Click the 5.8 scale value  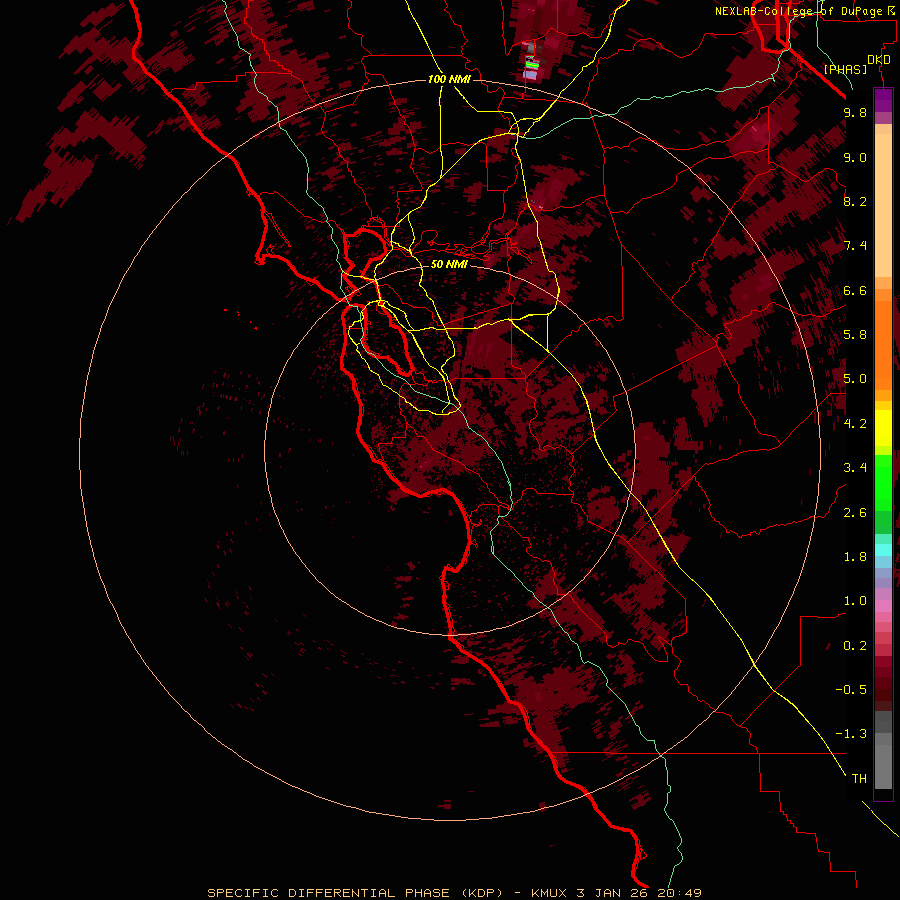[855, 335]
